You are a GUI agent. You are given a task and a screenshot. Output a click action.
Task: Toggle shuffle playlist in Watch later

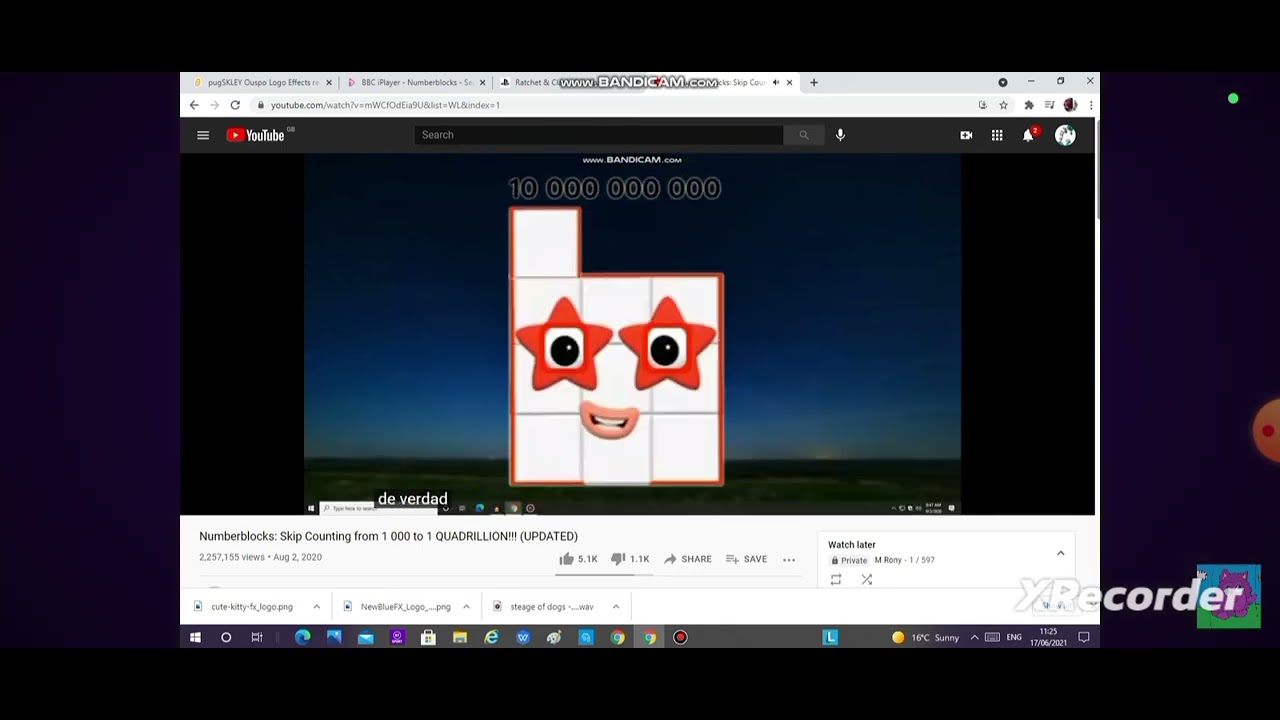(x=867, y=580)
